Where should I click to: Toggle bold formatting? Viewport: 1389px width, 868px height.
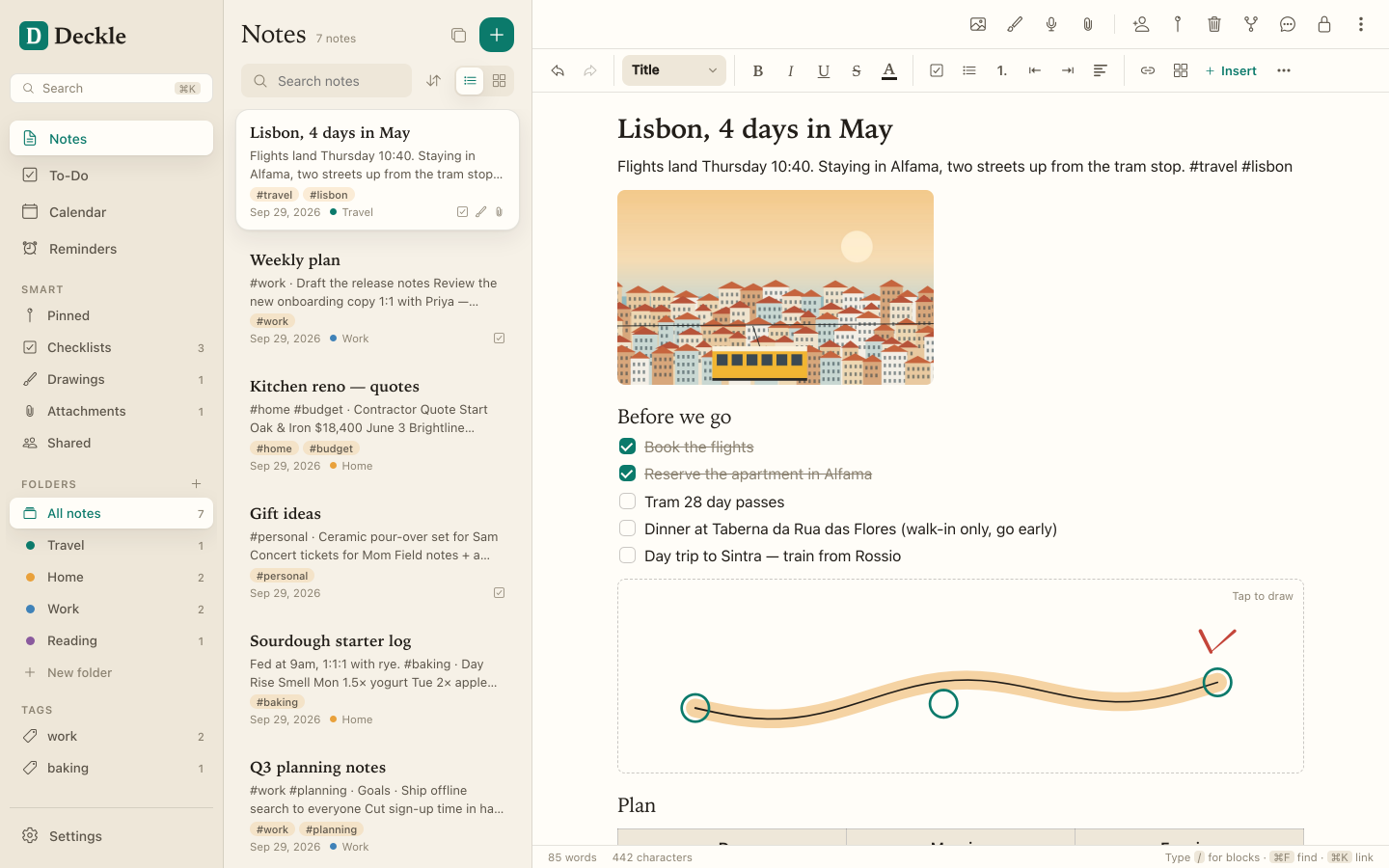758,70
